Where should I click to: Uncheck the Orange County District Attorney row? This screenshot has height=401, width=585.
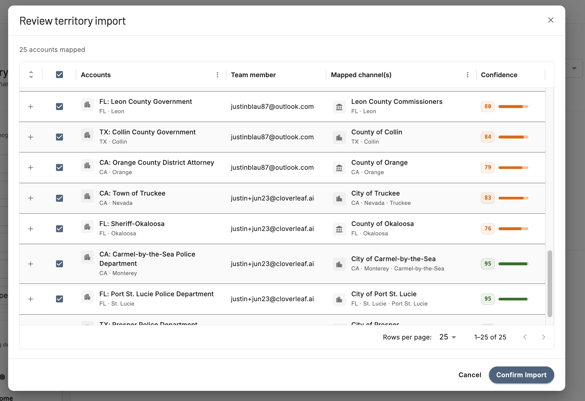59,167
